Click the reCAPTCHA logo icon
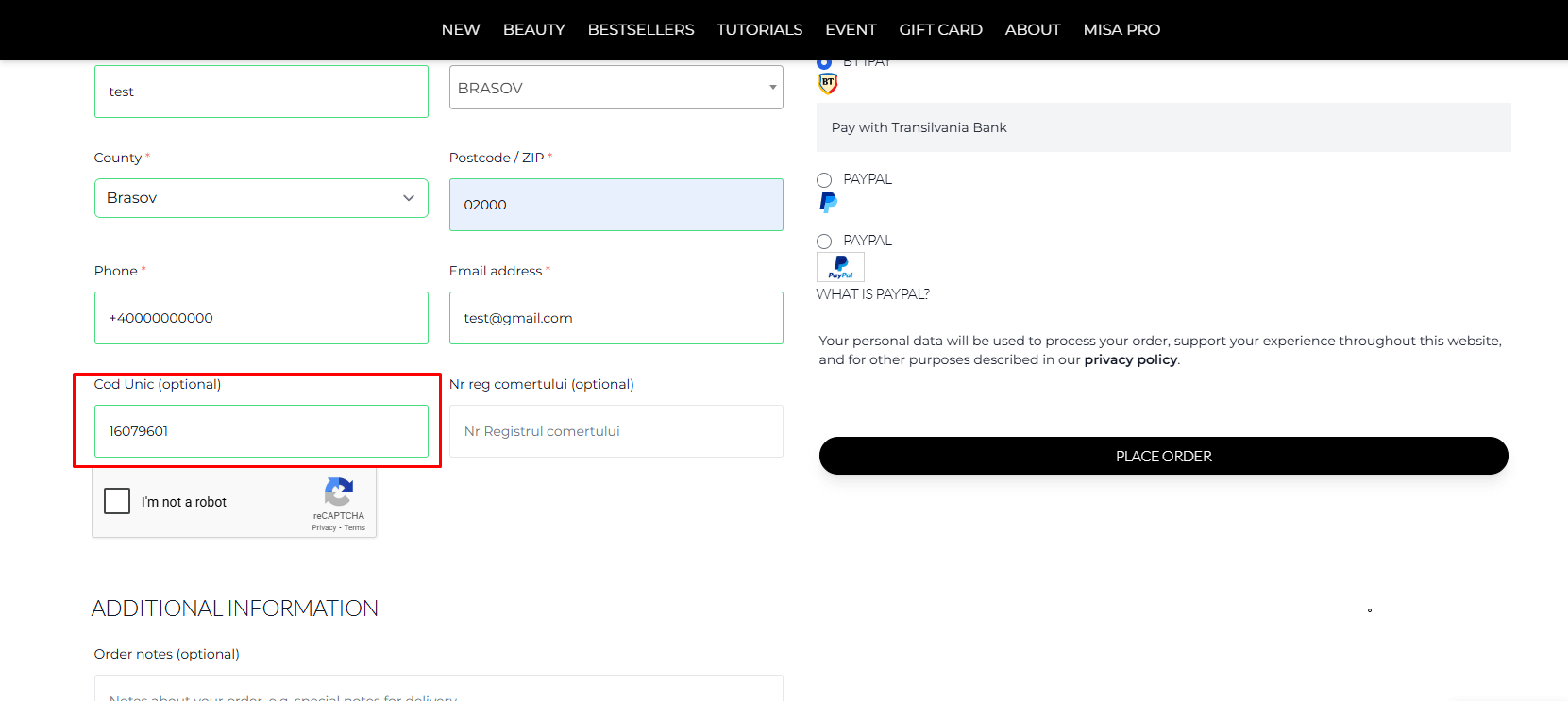 [338, 492]
